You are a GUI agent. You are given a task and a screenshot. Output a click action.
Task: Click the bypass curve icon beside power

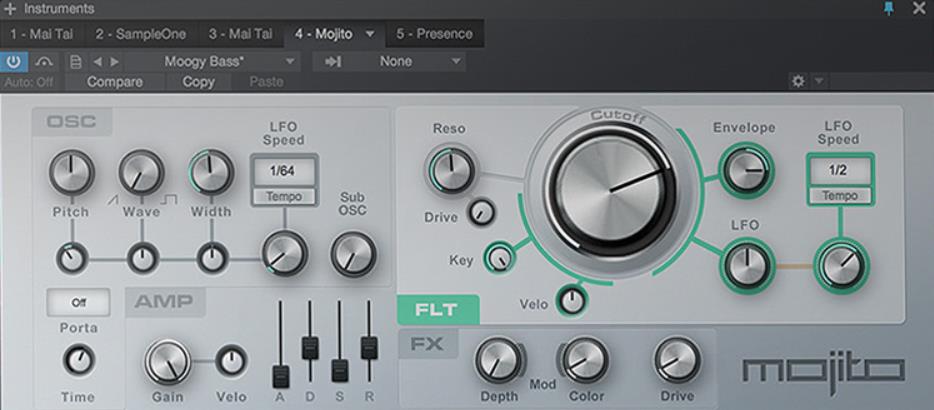(x=45, y=61)
